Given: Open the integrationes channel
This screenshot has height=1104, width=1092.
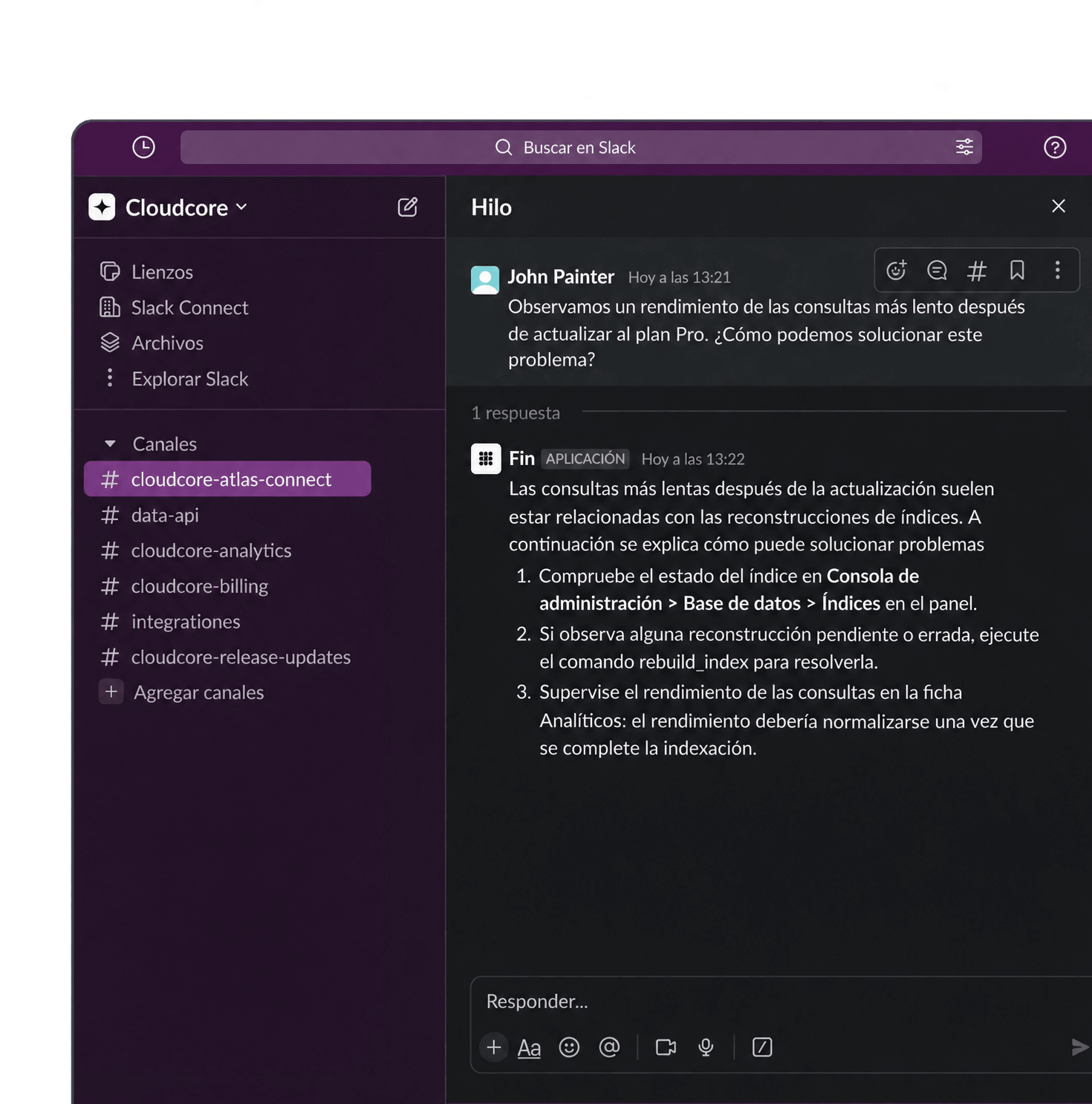Looking at the screenshot, I should [x=171, y=621].
